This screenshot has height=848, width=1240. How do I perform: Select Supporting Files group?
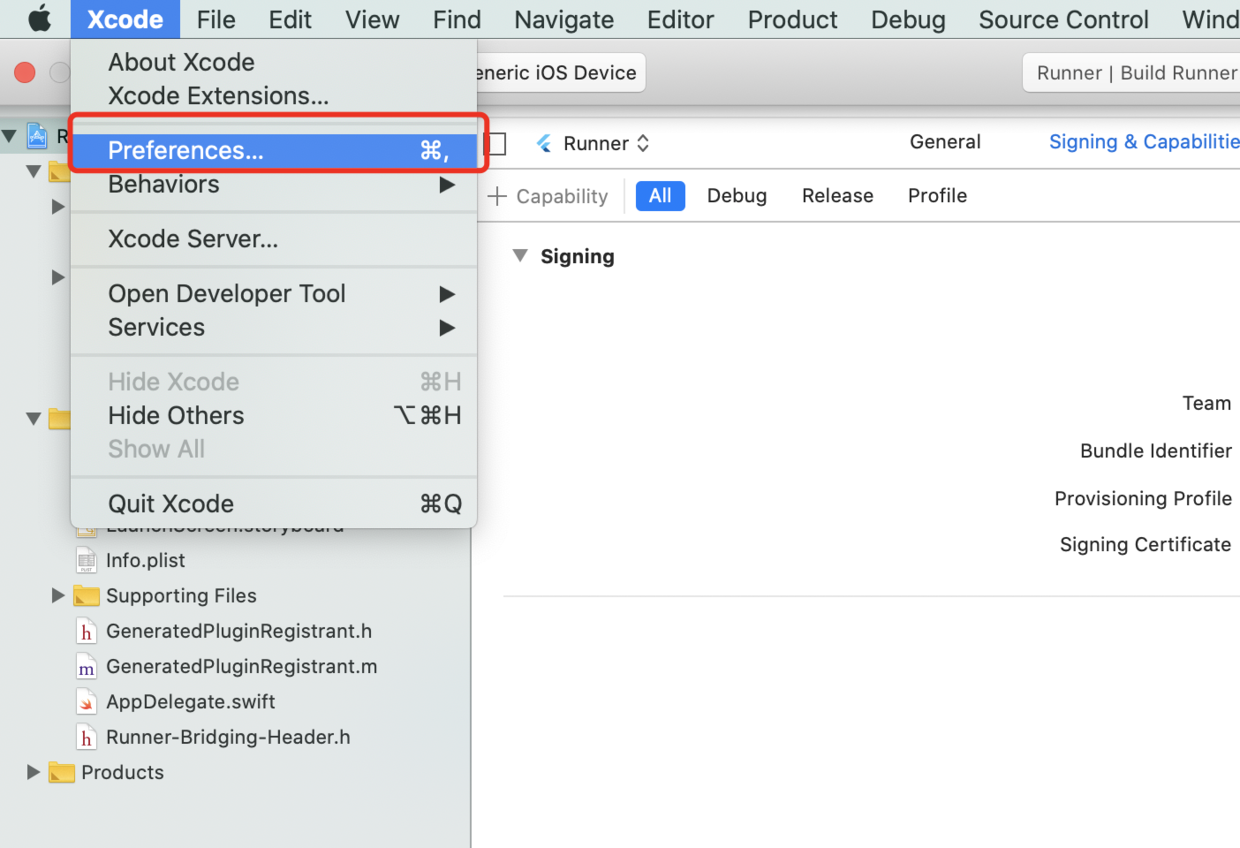pyautogui.click(x=181, y=595)
